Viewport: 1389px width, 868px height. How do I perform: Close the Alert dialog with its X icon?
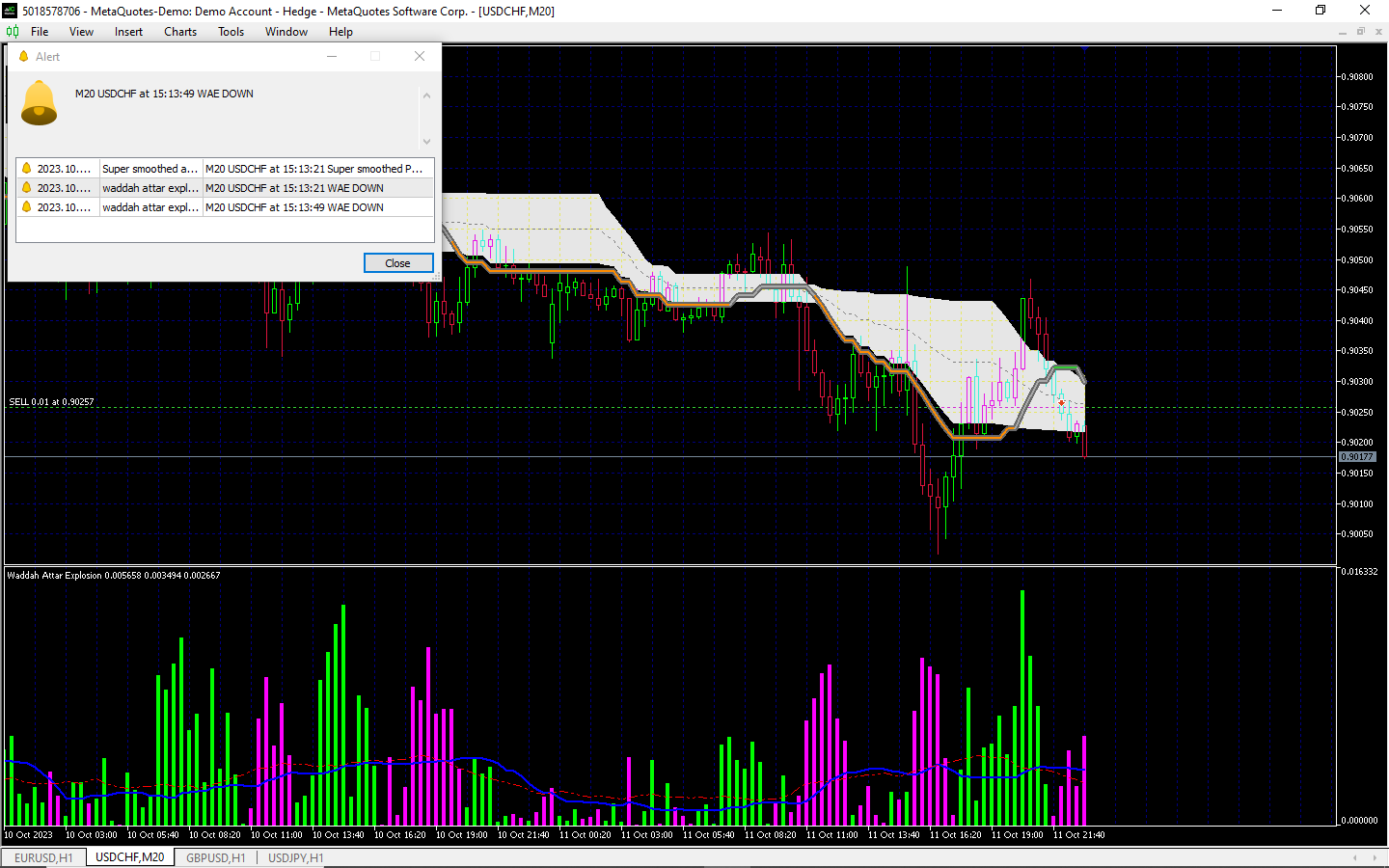click(420, 56)
